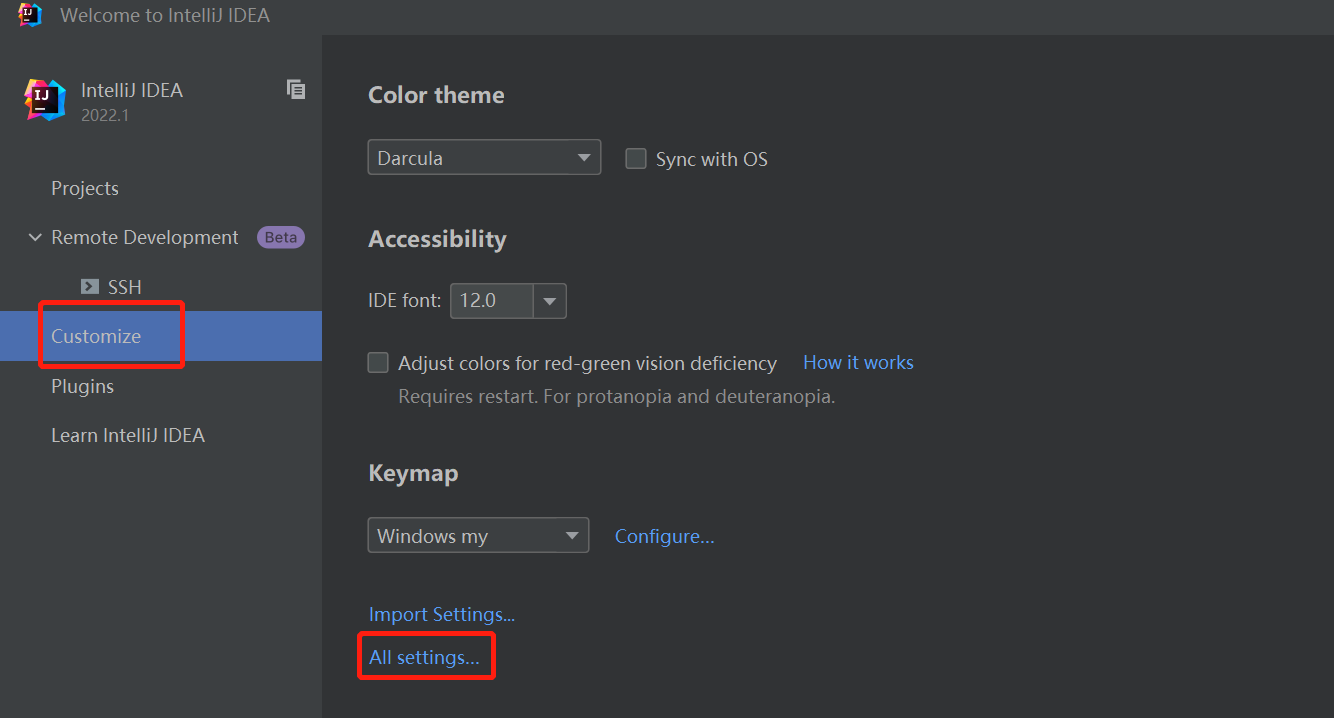
Task: Open Learn IntelliJ IDEA section
Action: (x=128, y=436)
